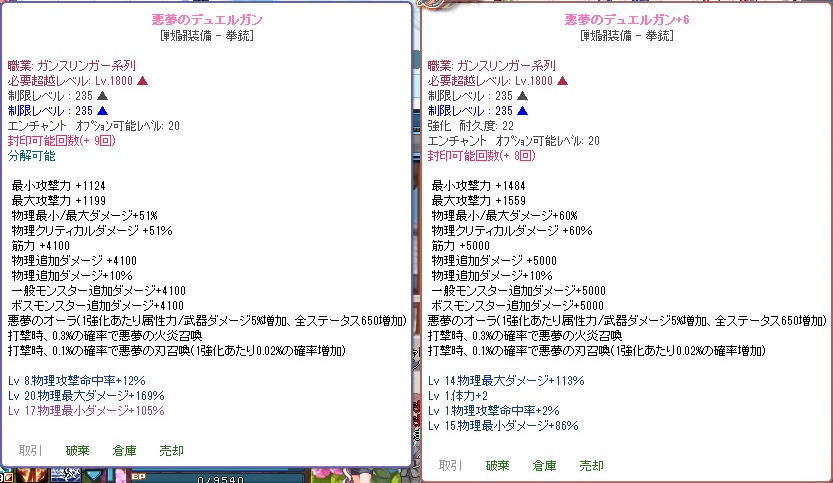Click greyed 取引 in the unenhanced 悪夢のデュエルガン panel
The image size is (833, 483).
30,451
